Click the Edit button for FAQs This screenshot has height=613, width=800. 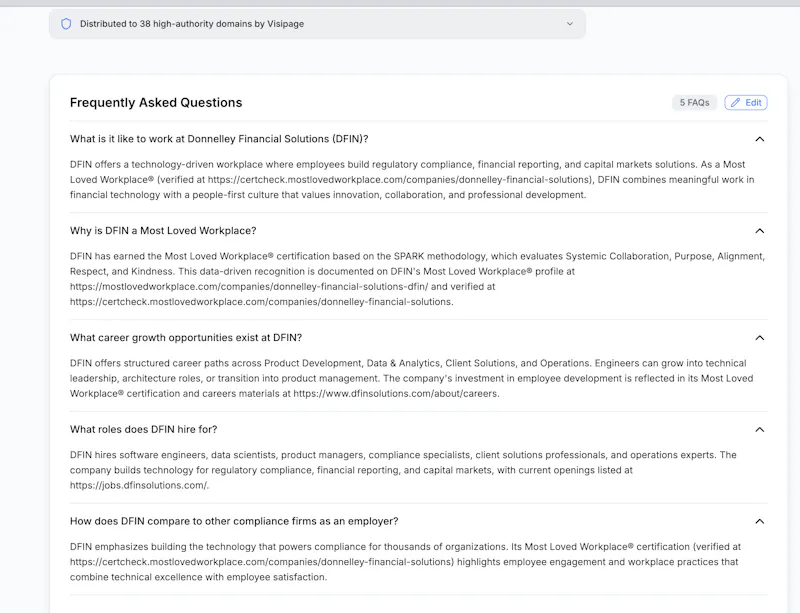pyautogui.click(x=746, y=103)
